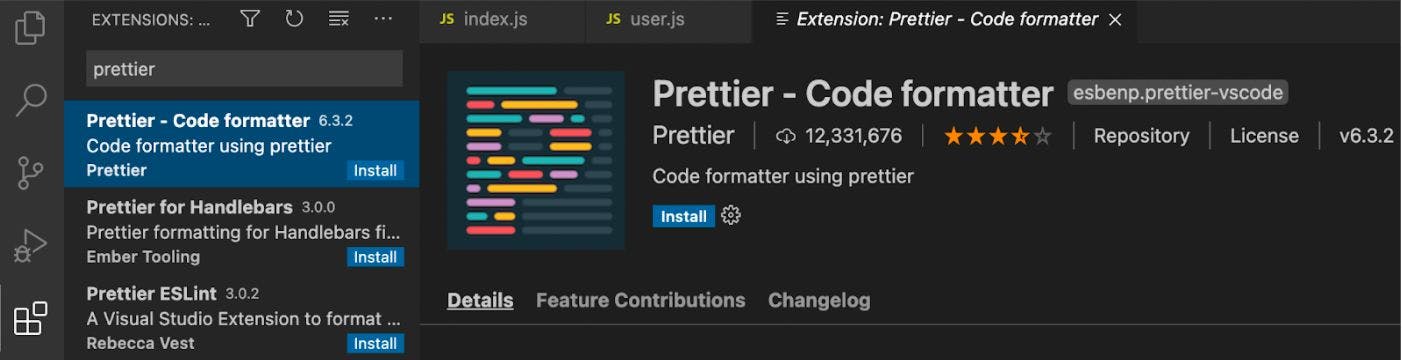Screen dimensions: 1402x360
Task: Install Prettier for Handlebars extension
Action: point(375,257)
